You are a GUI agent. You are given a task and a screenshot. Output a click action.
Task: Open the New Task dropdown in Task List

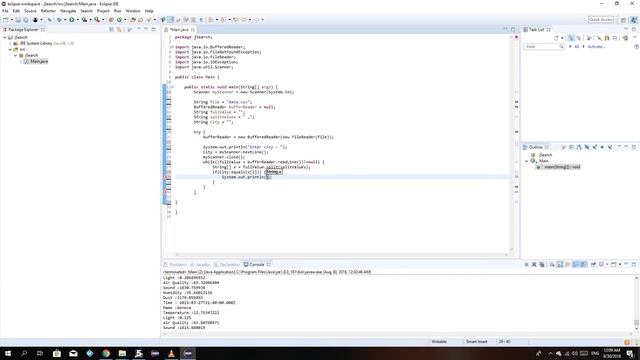pyautogui.click(x=562, y=38)
